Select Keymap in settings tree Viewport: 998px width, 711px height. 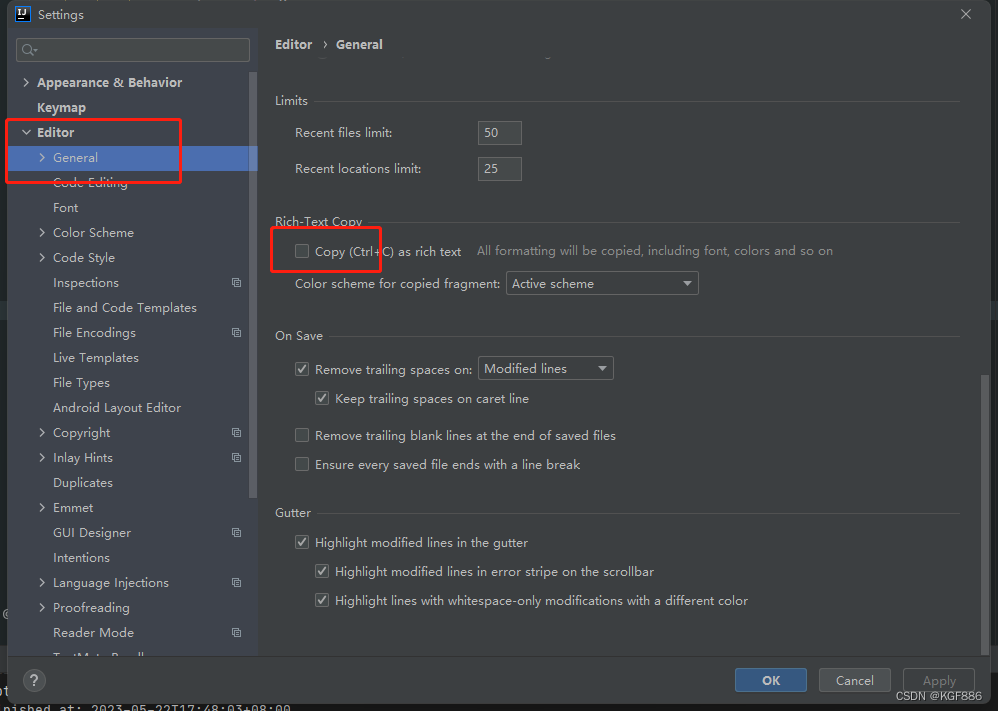point(61,108)
